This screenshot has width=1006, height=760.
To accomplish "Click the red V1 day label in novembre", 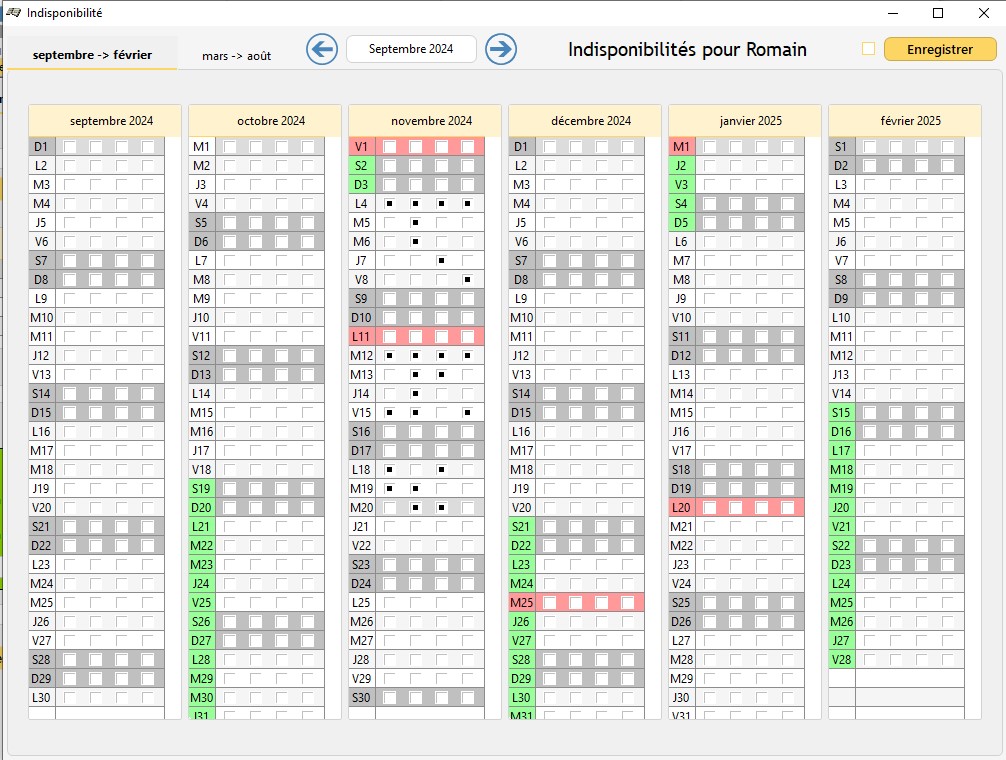I will [x=361, y=147].
